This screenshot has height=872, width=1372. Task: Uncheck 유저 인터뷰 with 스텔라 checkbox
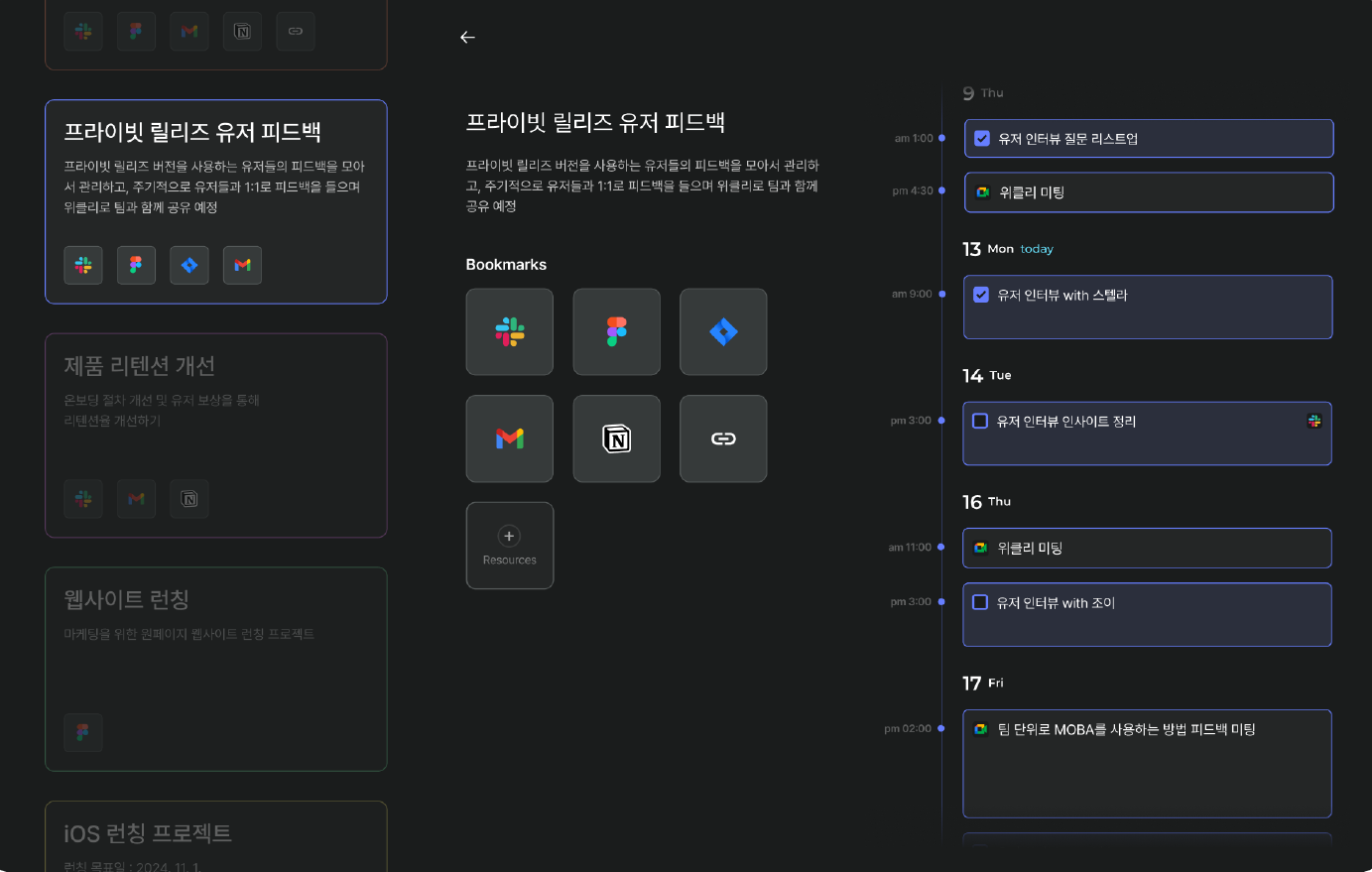click(x=981, y=295)
